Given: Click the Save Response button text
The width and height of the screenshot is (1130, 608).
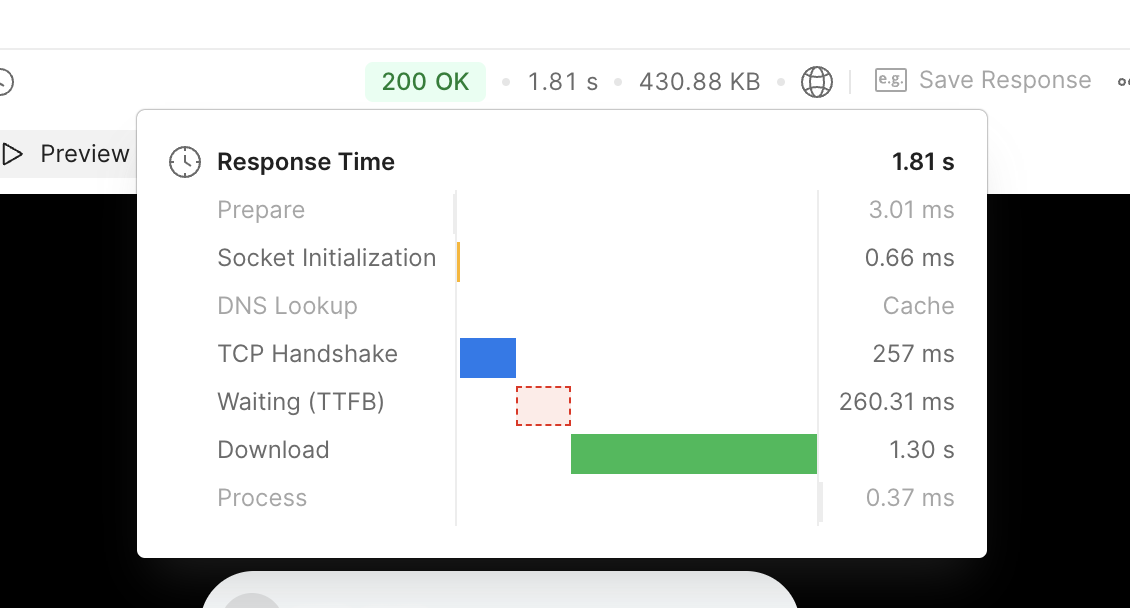Looking at the screenshot, I should point(1004,81).
